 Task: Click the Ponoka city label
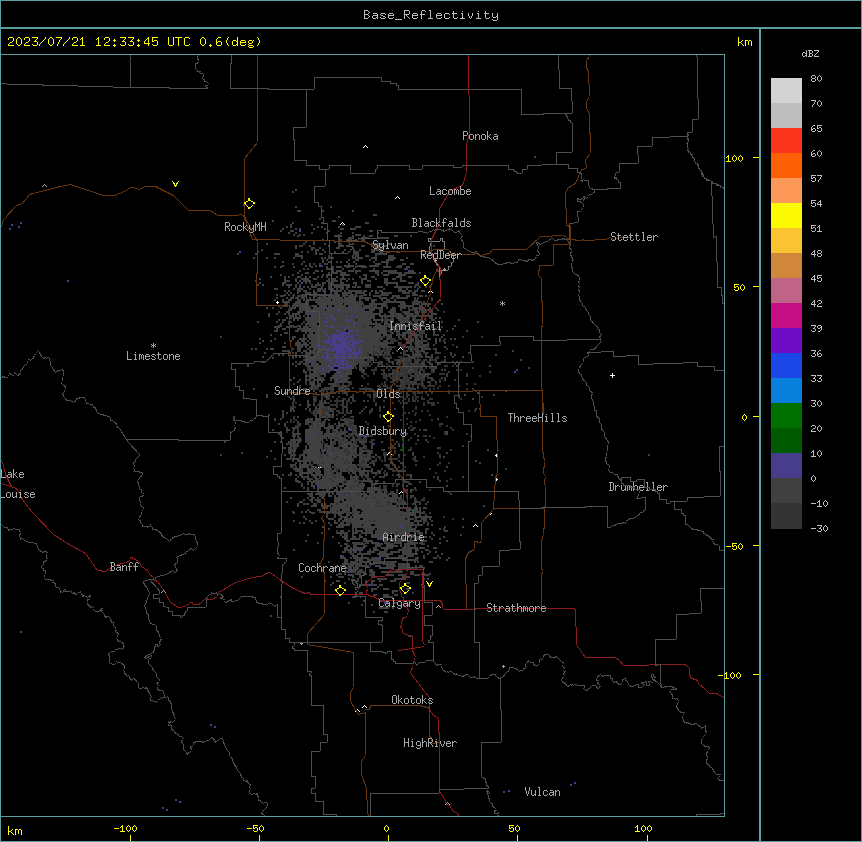480,136
